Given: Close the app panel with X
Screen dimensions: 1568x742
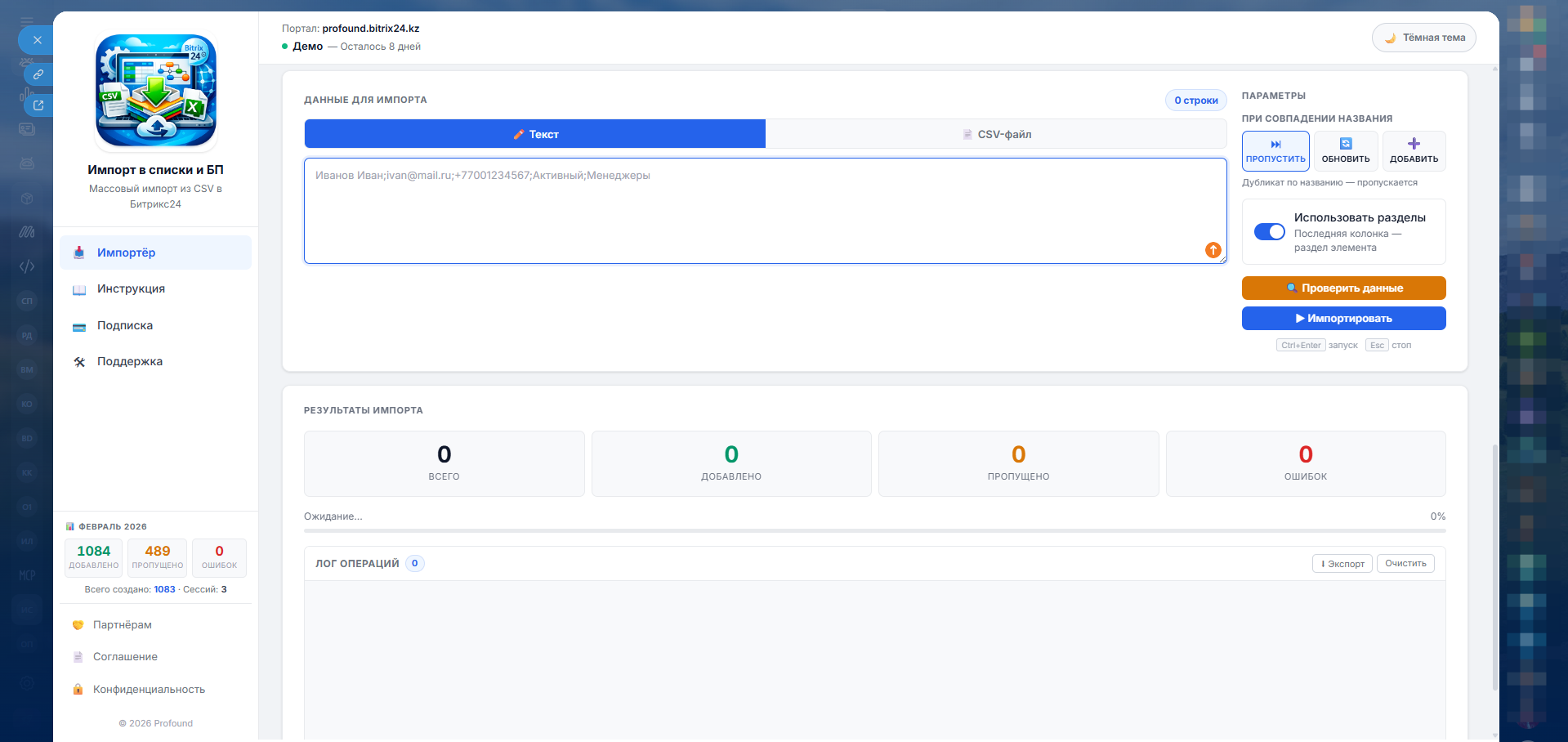Looking at the screenshot, I should tap(37, 39).
